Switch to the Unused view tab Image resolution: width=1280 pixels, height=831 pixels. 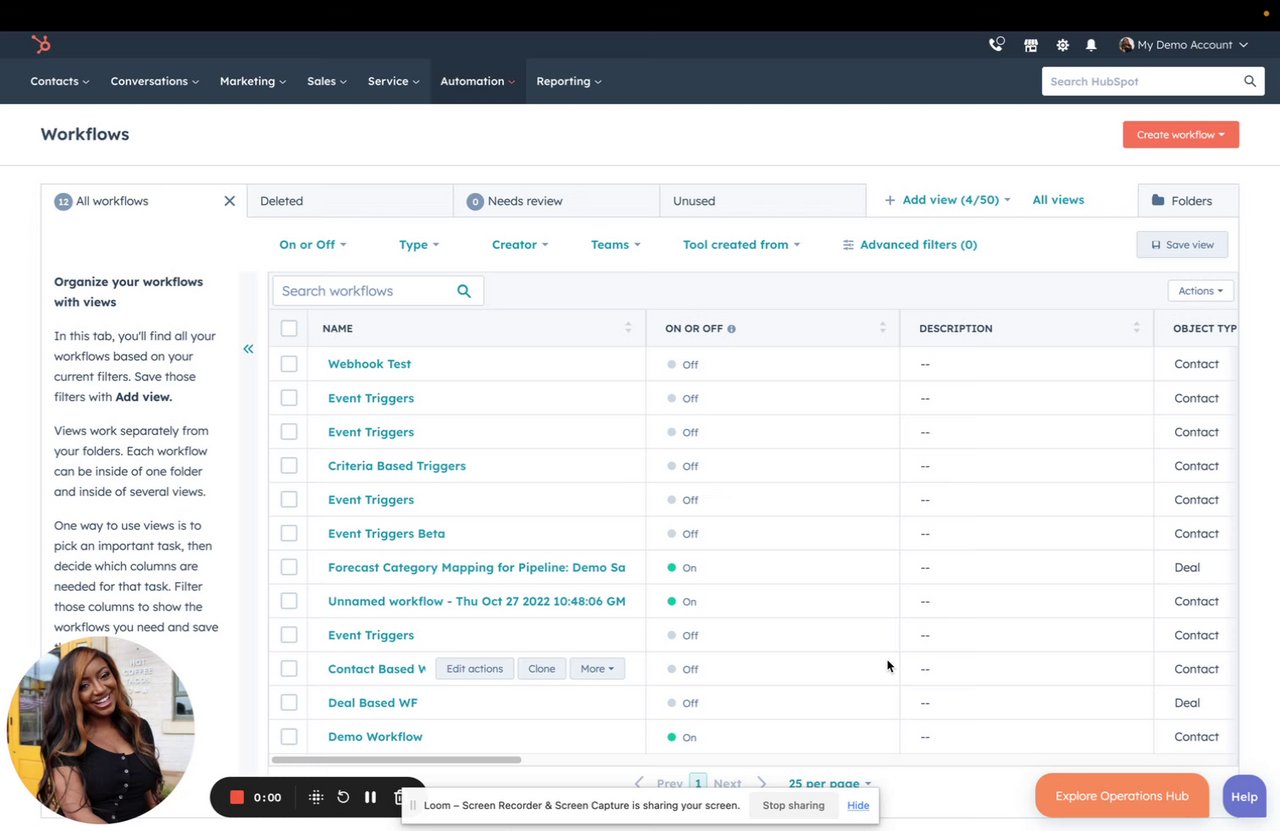pos(762,201)
